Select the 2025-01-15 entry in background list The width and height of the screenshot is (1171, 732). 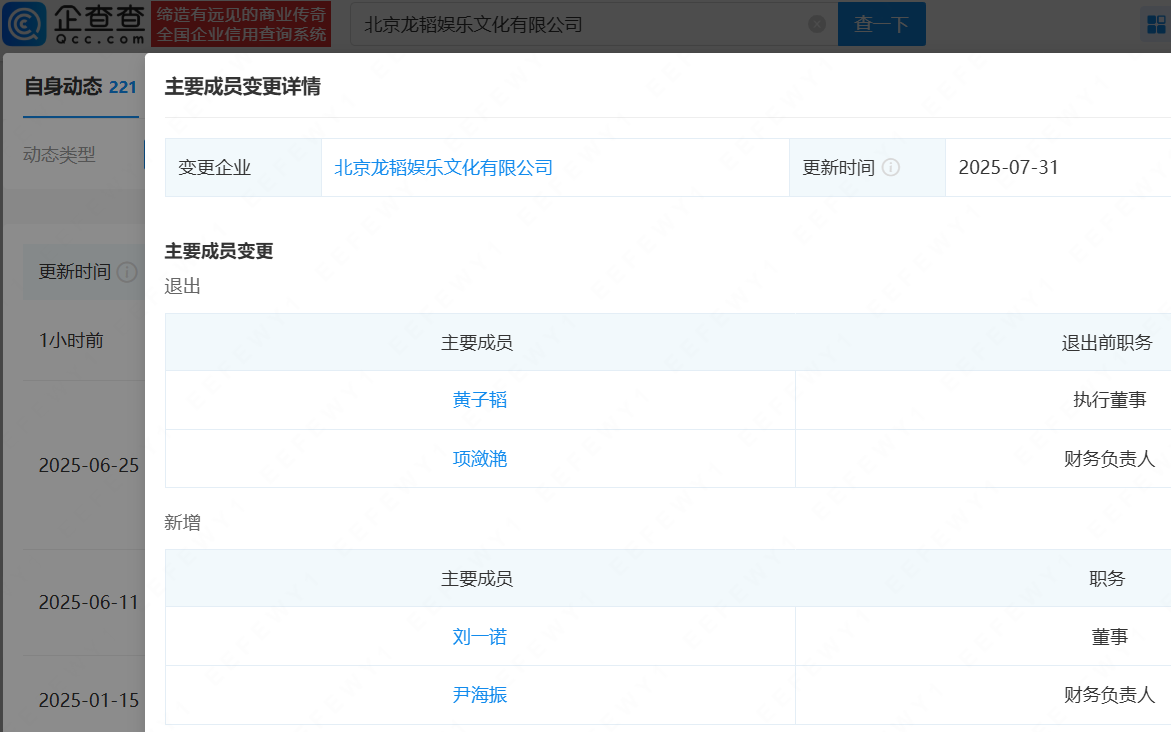pos(89,700)
